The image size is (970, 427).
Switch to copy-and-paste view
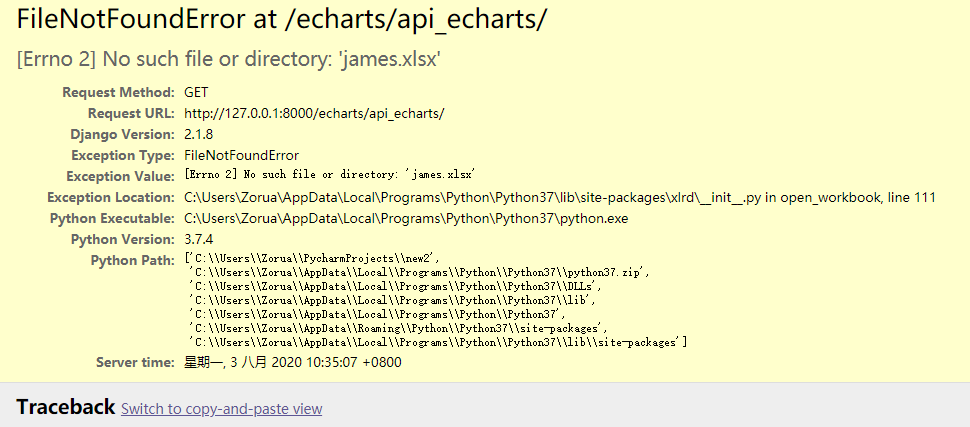[221, 409]
